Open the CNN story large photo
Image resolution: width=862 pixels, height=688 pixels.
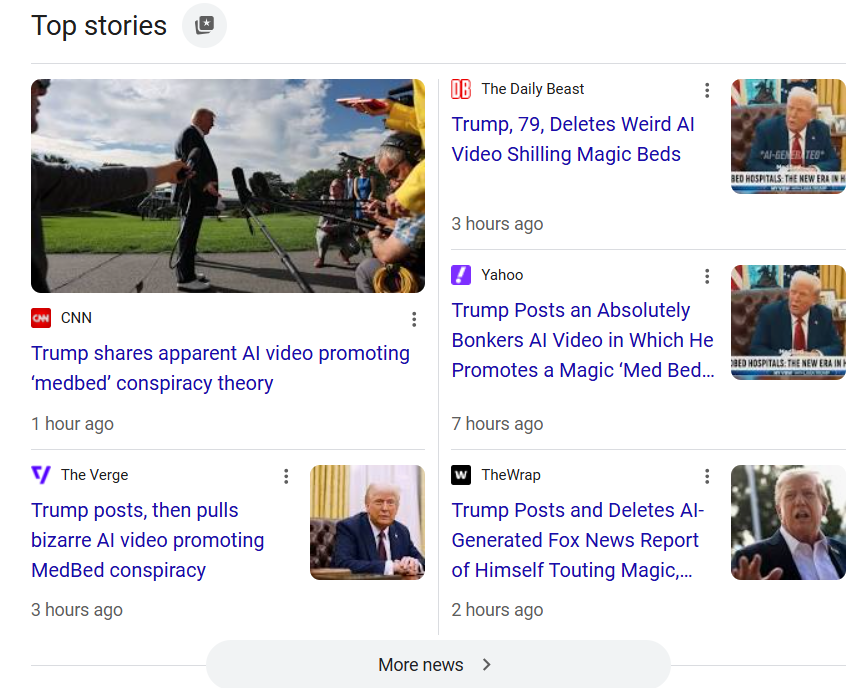pyautogui.click(x=228, y=186)
